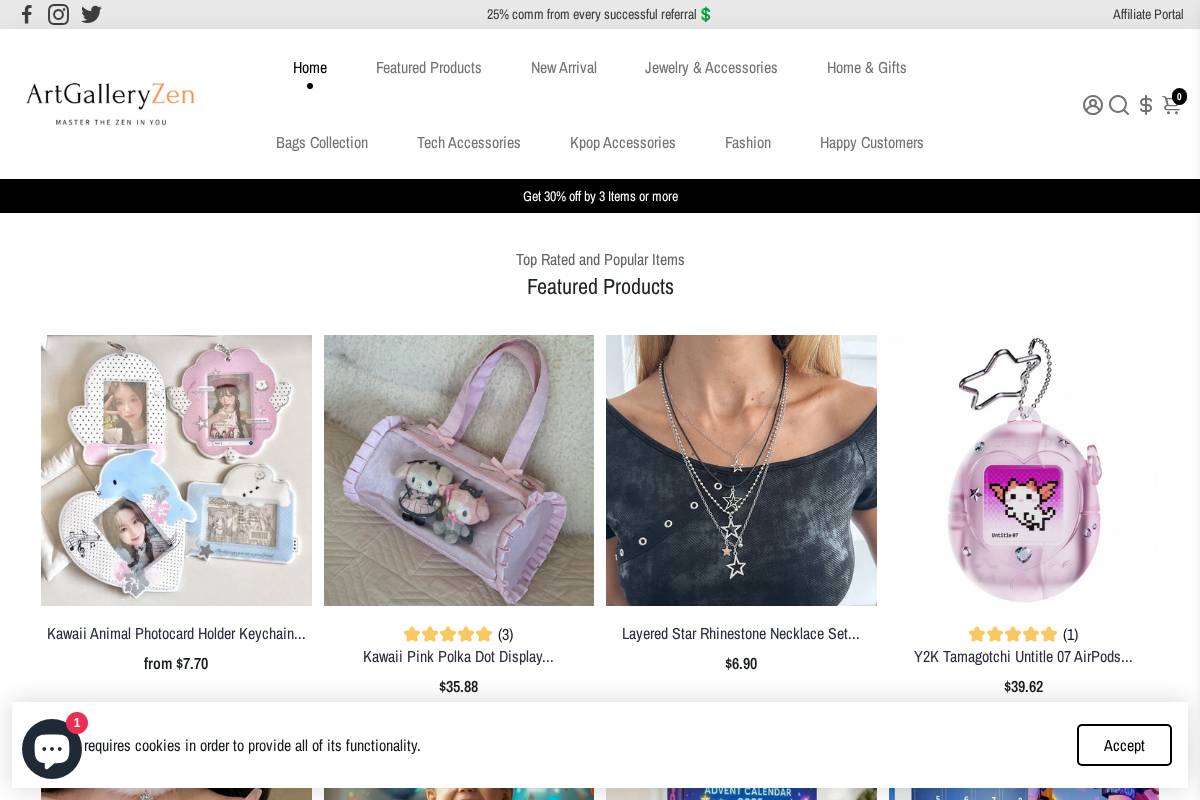Open the Jewelry & Accessories menu
Screen dimensions: 1200x800
point(711,68)
